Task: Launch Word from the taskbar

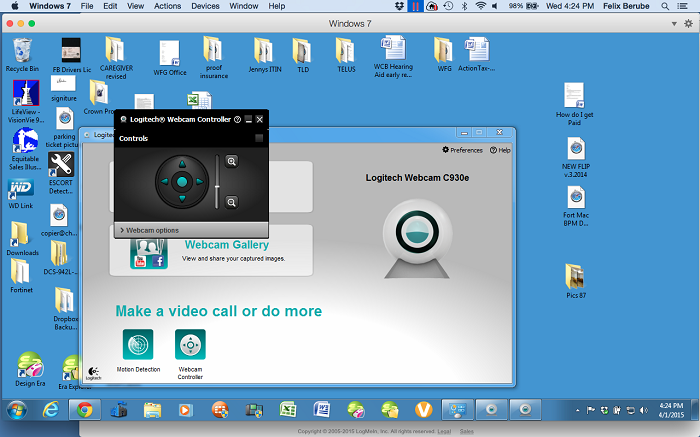Action: coord(322,410)
